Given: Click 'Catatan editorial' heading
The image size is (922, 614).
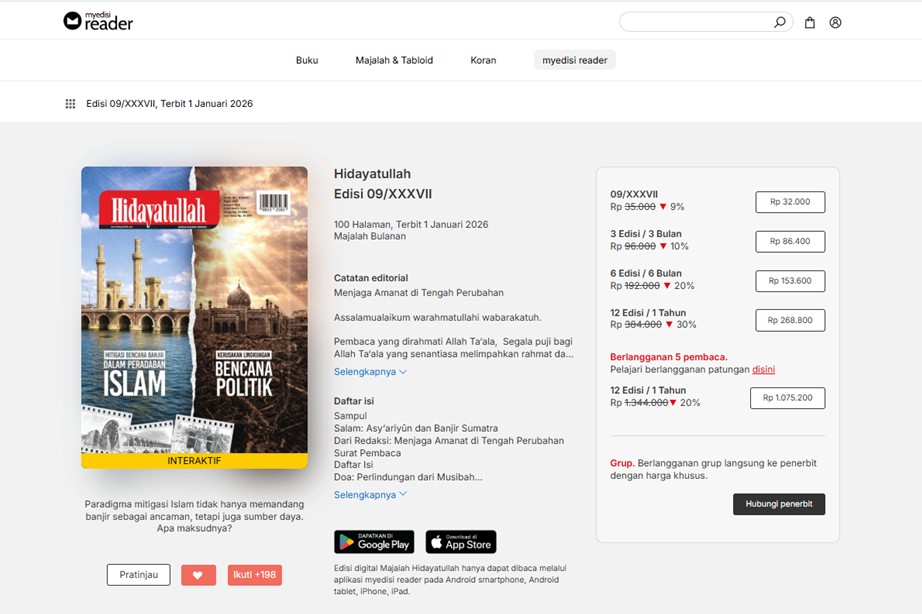Looking at the screenshot, I should coord(371,278).
